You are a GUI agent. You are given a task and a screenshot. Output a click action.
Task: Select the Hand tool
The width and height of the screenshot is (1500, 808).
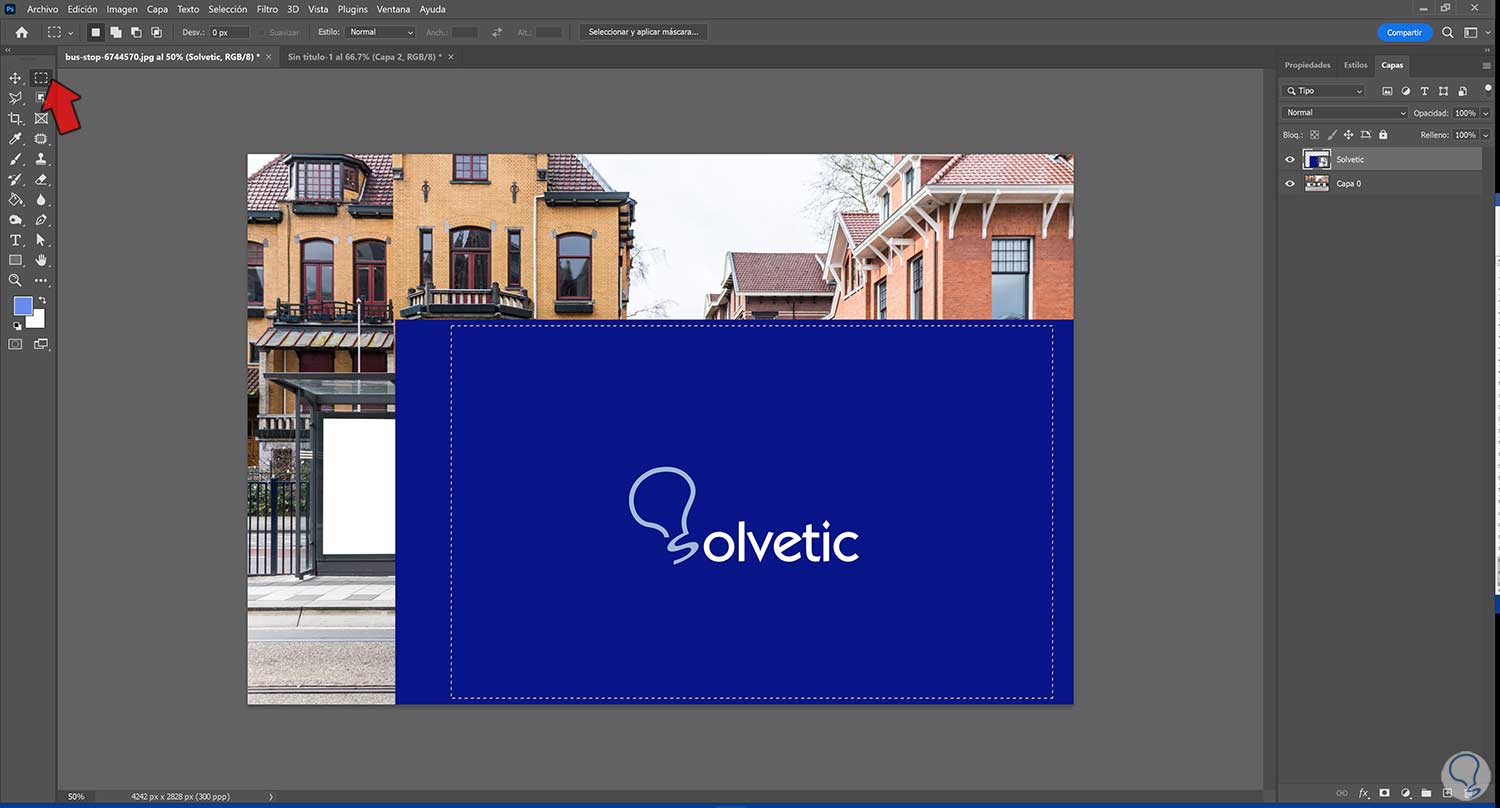tap(41, 260)
